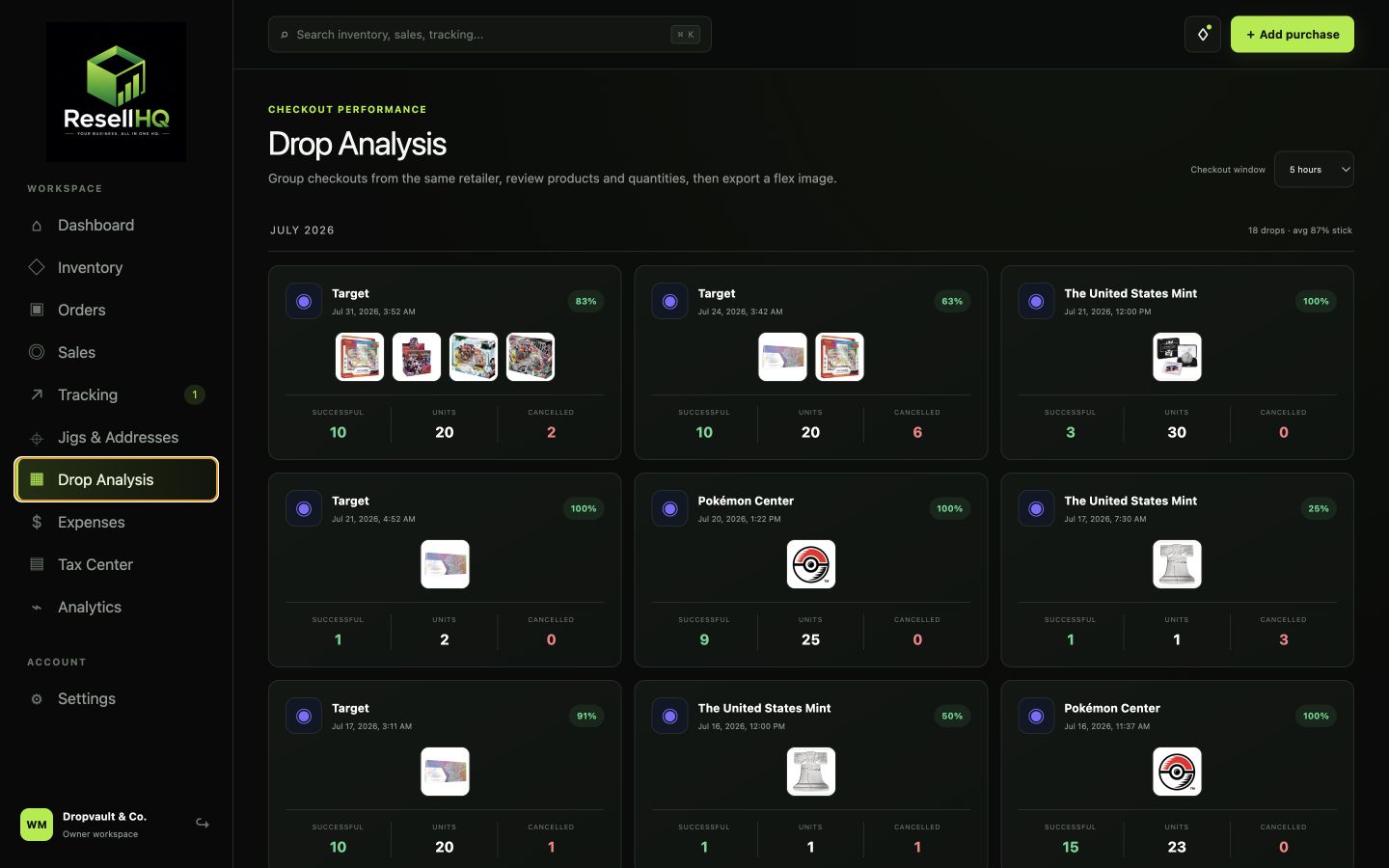This screenshot has height=868, width=1389.
Task: Click the WM workspace avatar
Action: (x=37, y=825)
